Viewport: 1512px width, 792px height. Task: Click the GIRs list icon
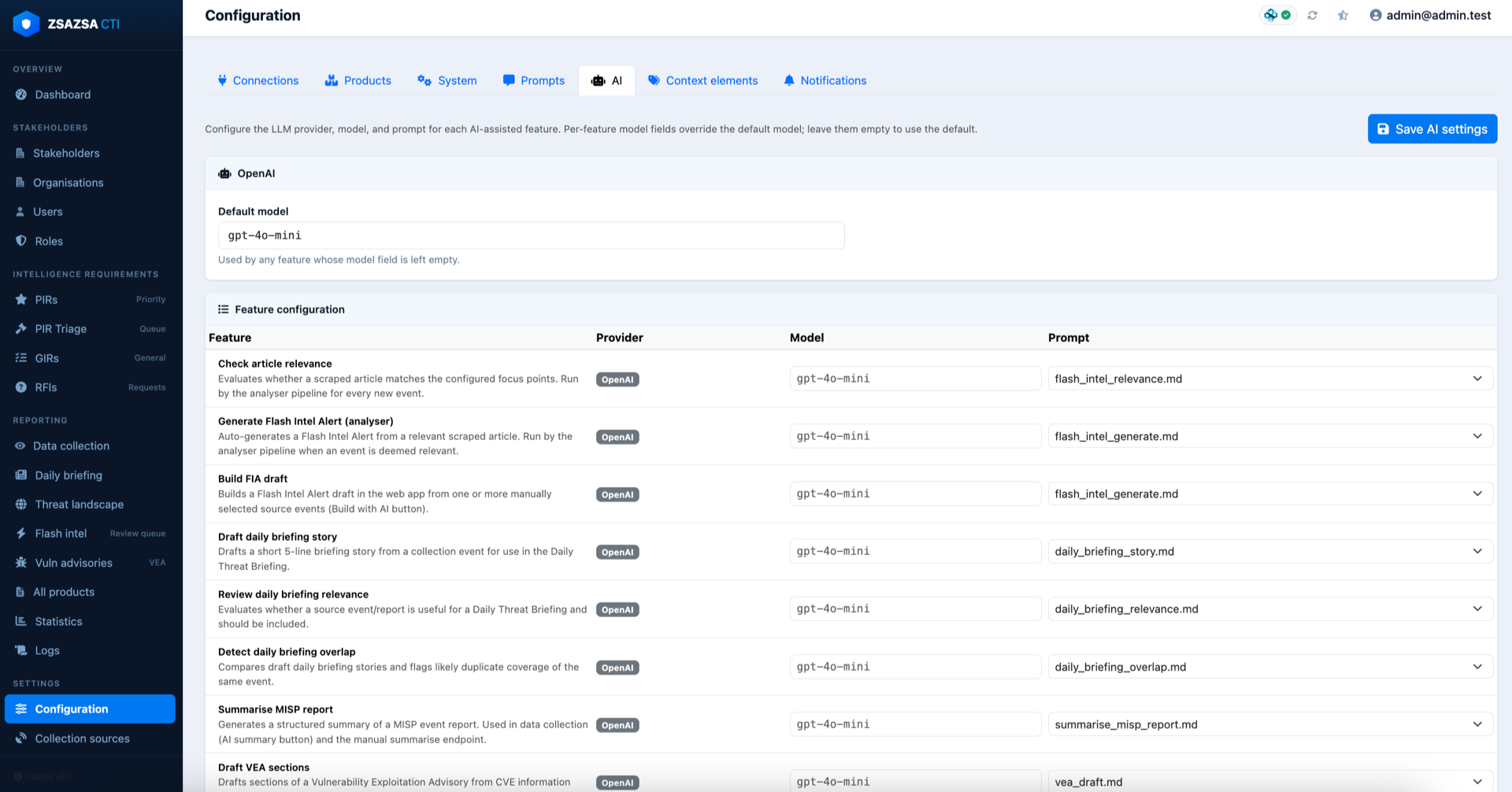tap(21, 358)
